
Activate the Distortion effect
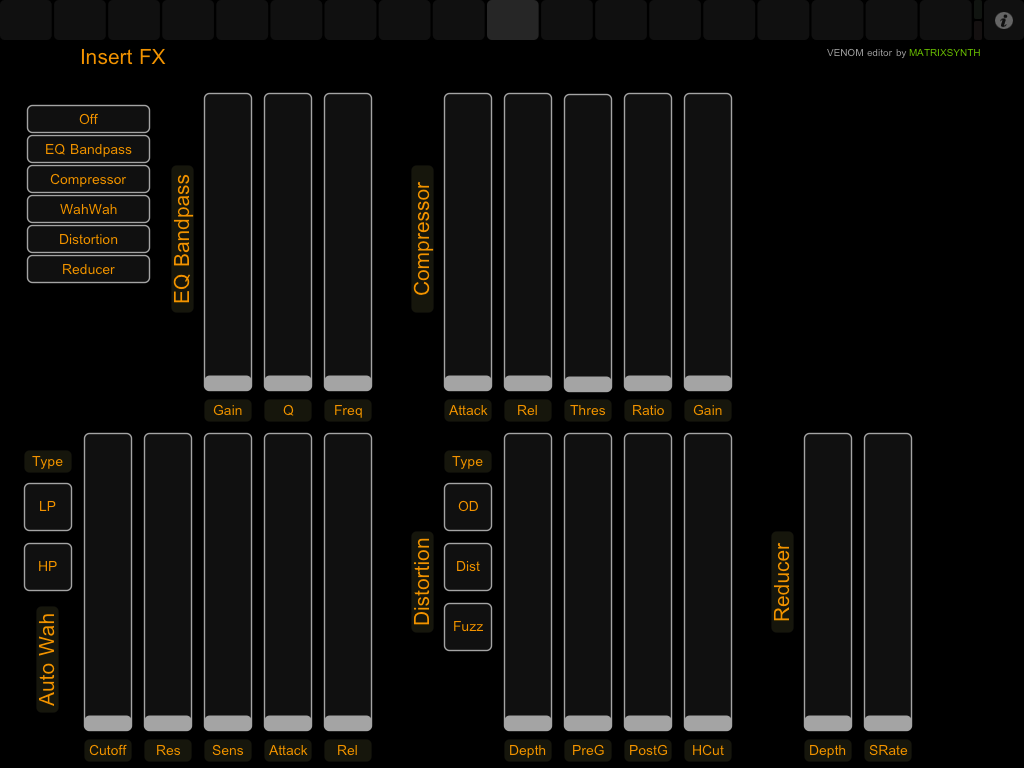click(88, 239)
